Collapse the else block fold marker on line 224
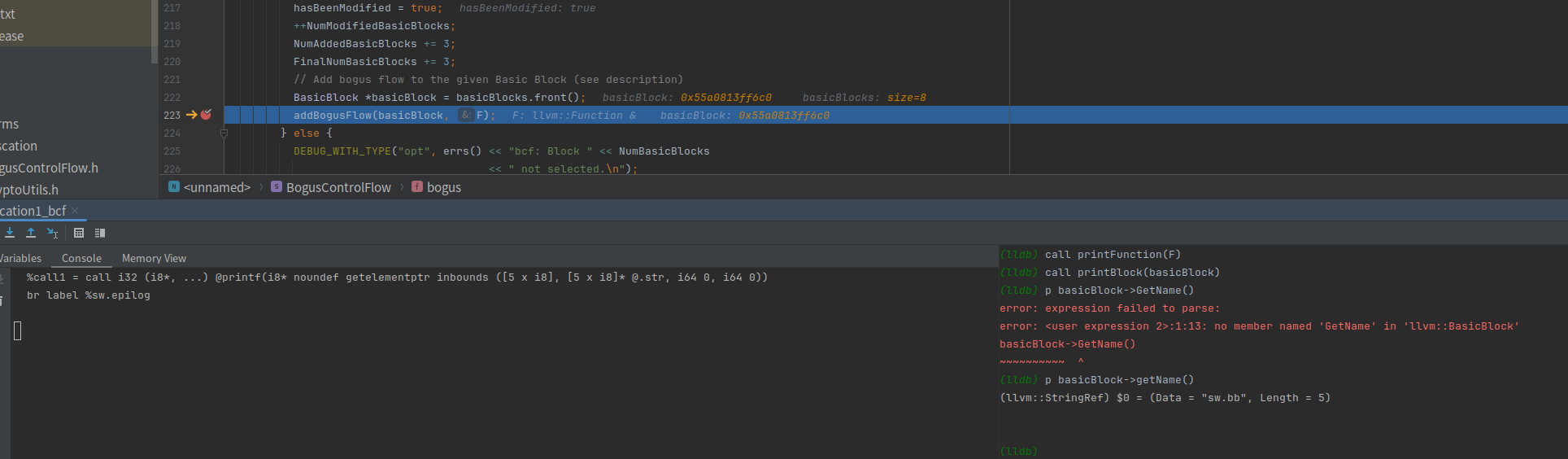 (x=224, y=133)
